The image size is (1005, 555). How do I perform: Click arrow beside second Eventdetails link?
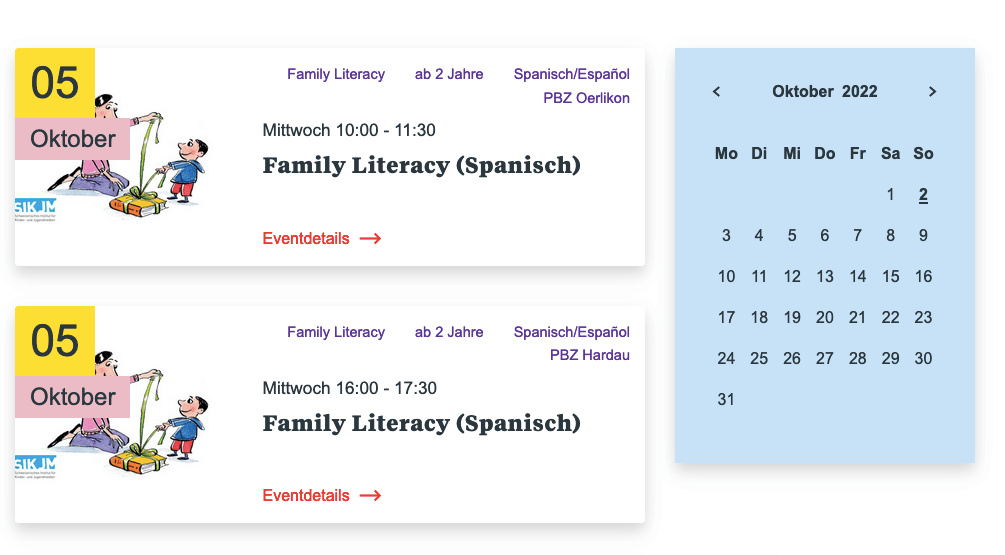click(370, 496)
